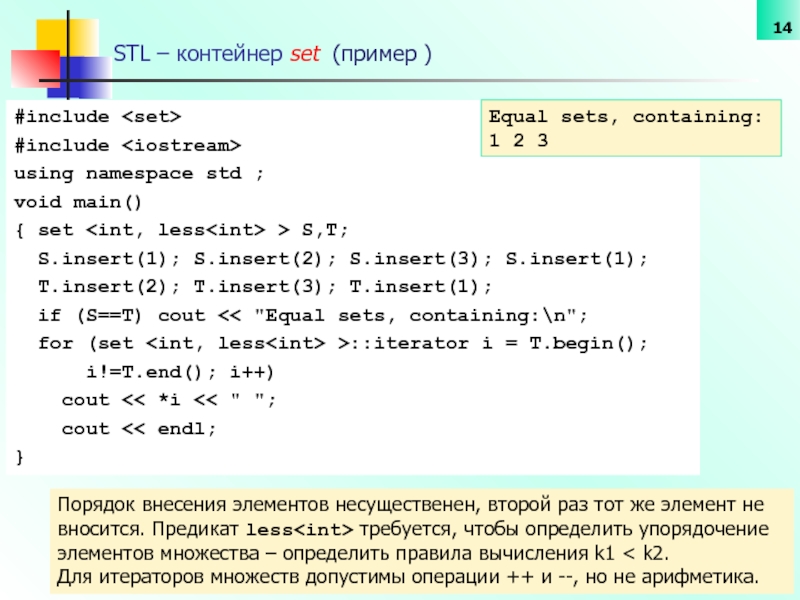
Task: Click the line starting with "T.insert(2);"
Action: pos(265,287)
